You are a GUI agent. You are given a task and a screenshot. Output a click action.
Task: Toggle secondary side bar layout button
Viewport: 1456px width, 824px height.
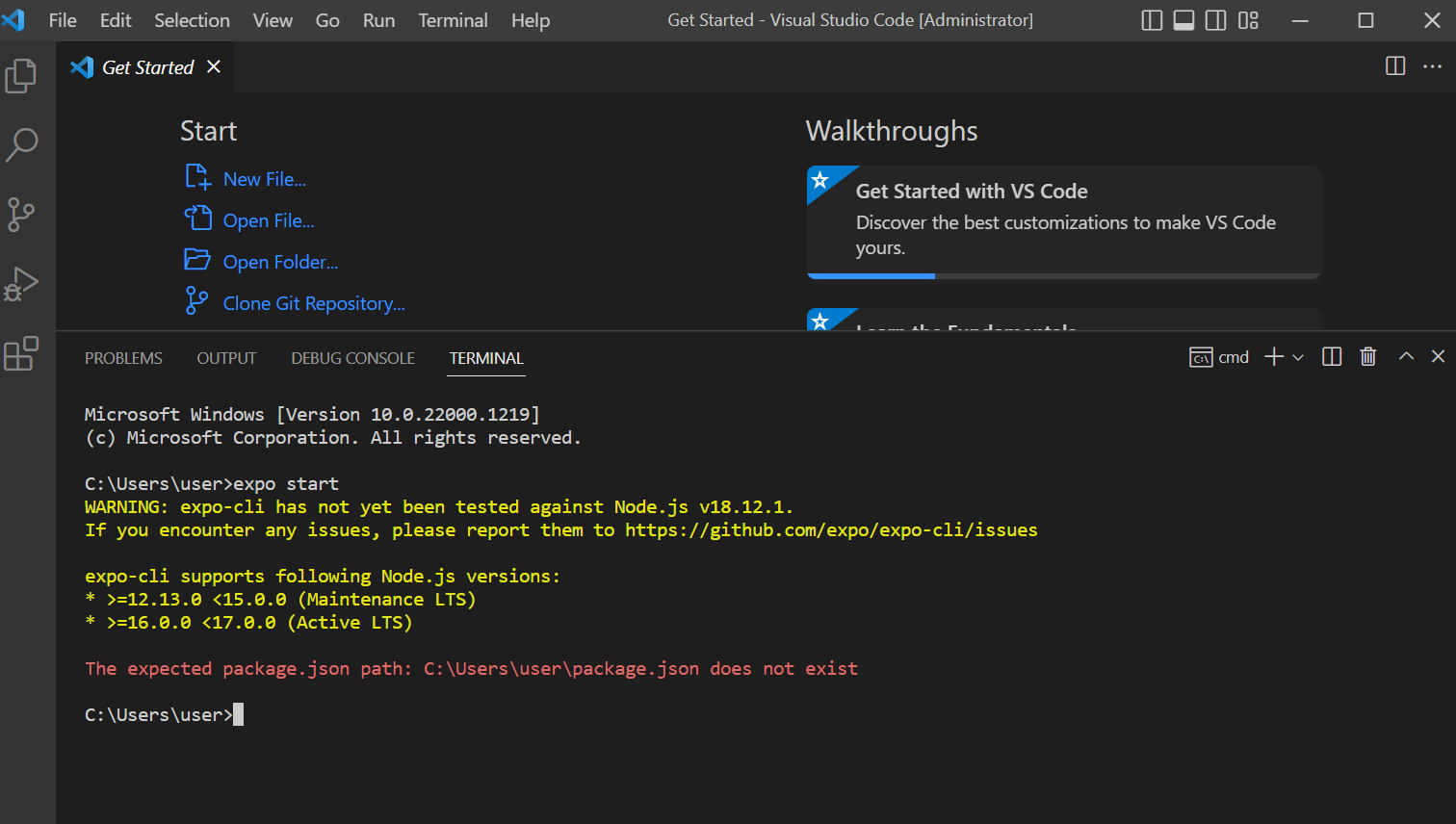pyautogui.click(x=1216, y=20)
